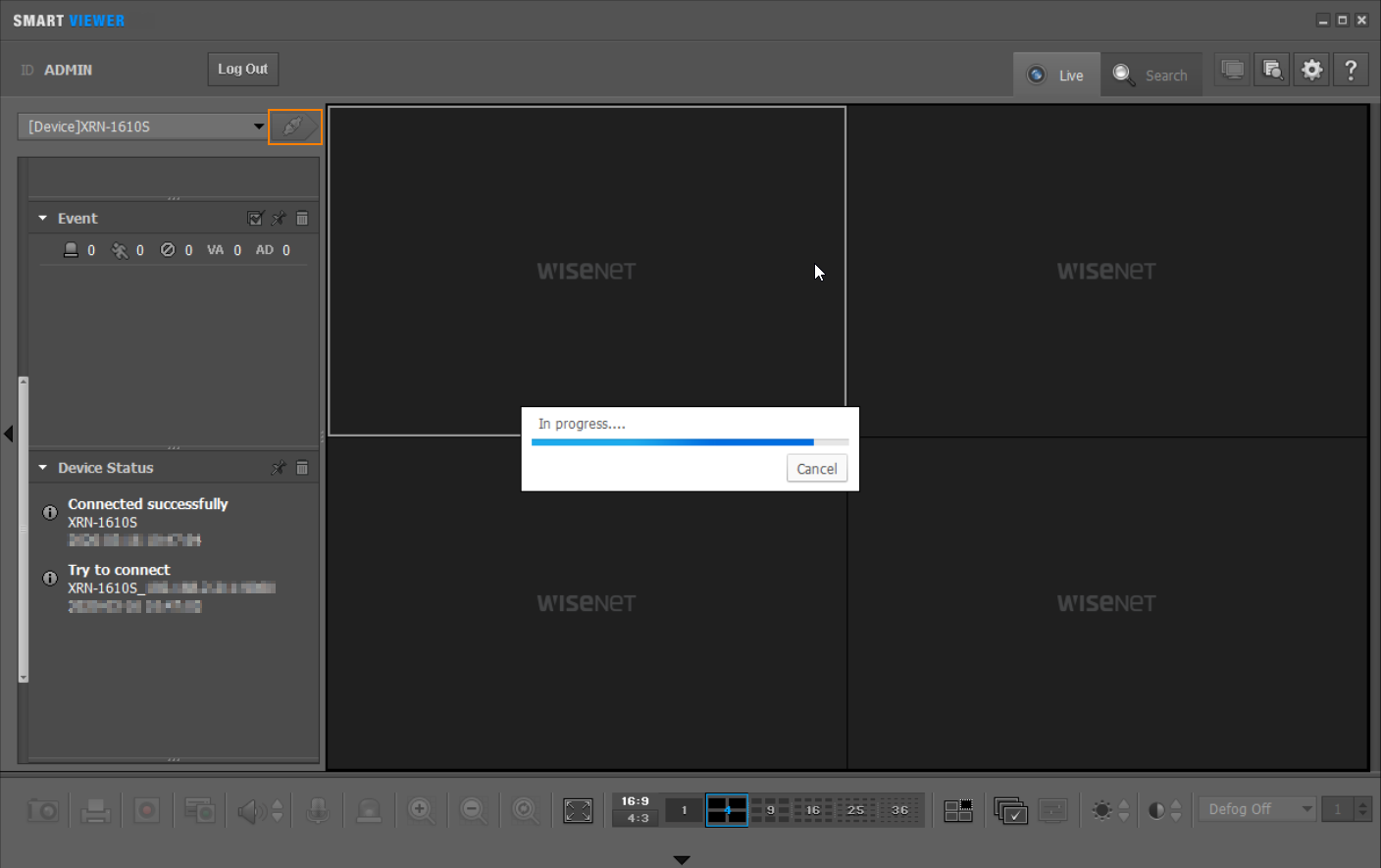1381x868 pixels.
Task: Switch to the Live tab
Action: (x=1056, y=75)
